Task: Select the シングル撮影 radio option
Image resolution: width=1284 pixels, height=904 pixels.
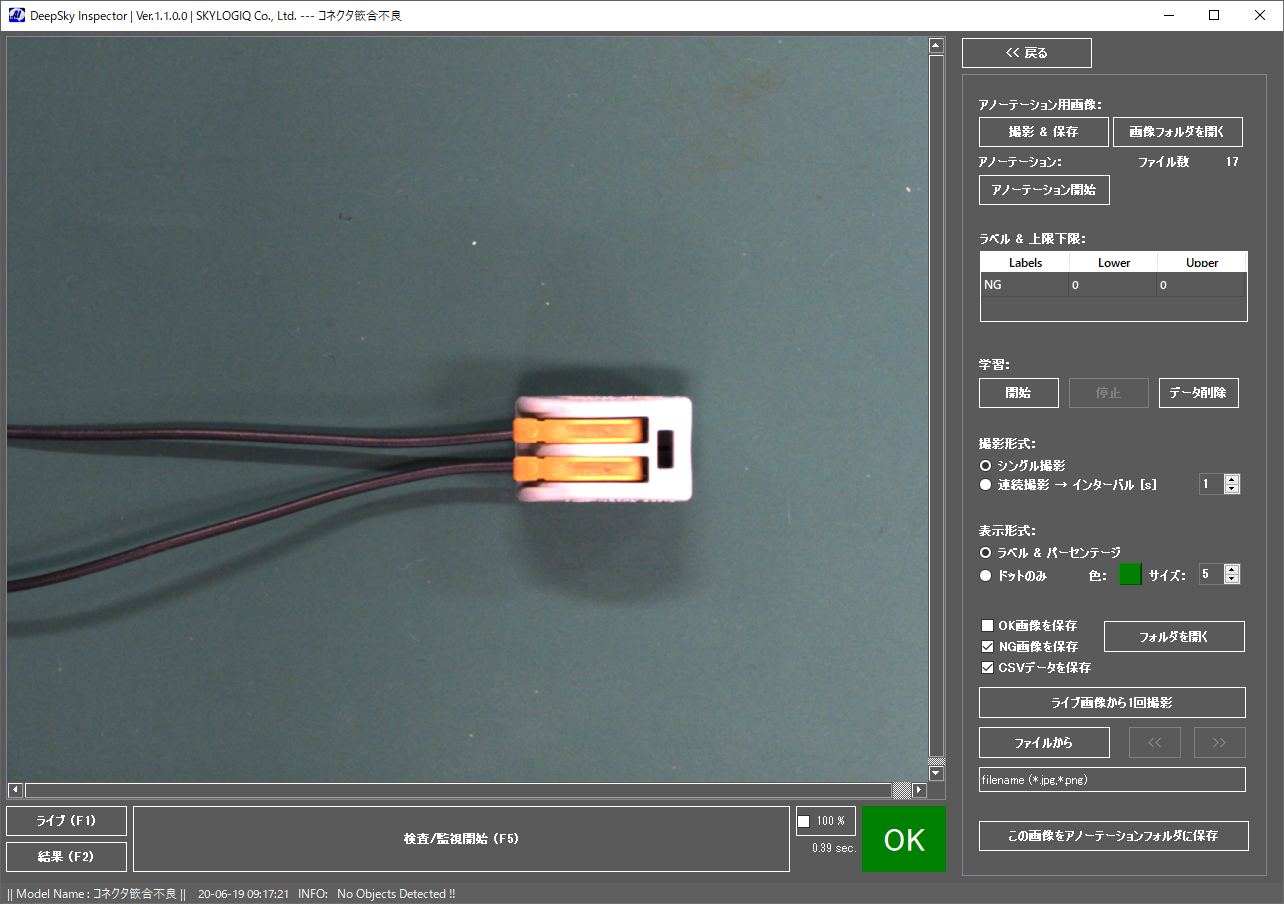Action: pos(1022,466)
